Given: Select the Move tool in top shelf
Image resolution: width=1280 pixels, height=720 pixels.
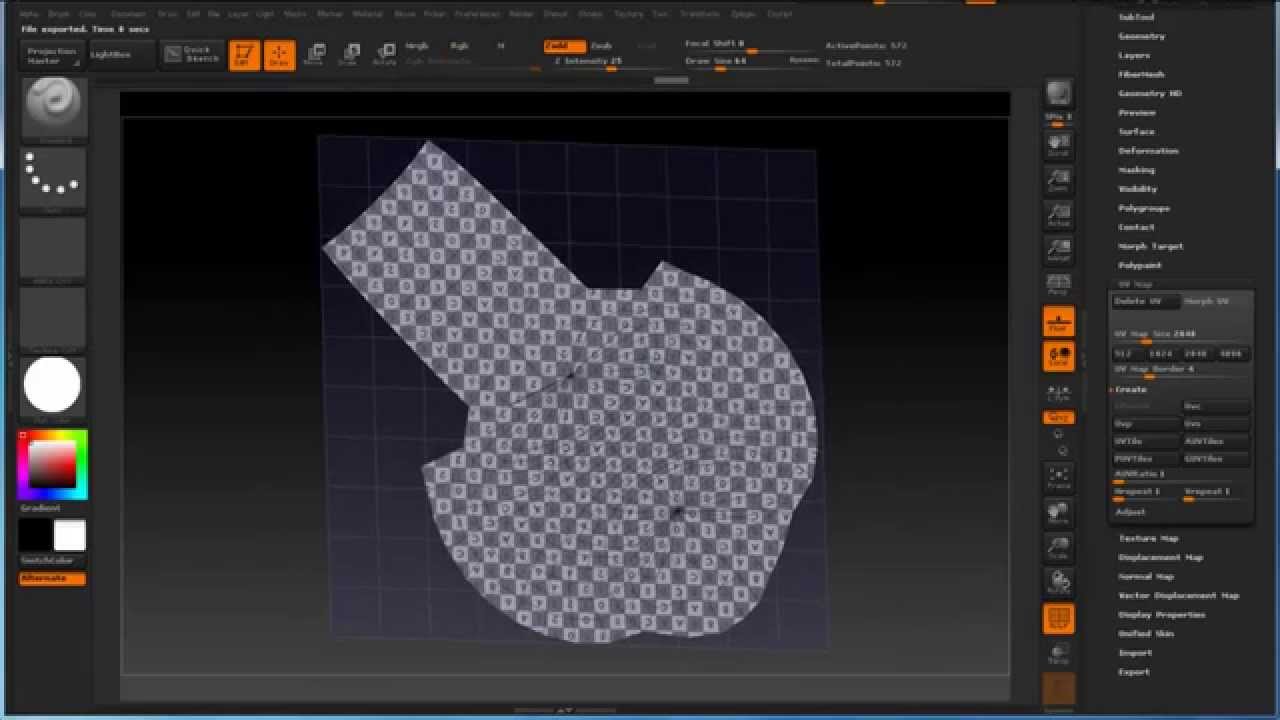Looking at the screenshot, I should 314,56.
